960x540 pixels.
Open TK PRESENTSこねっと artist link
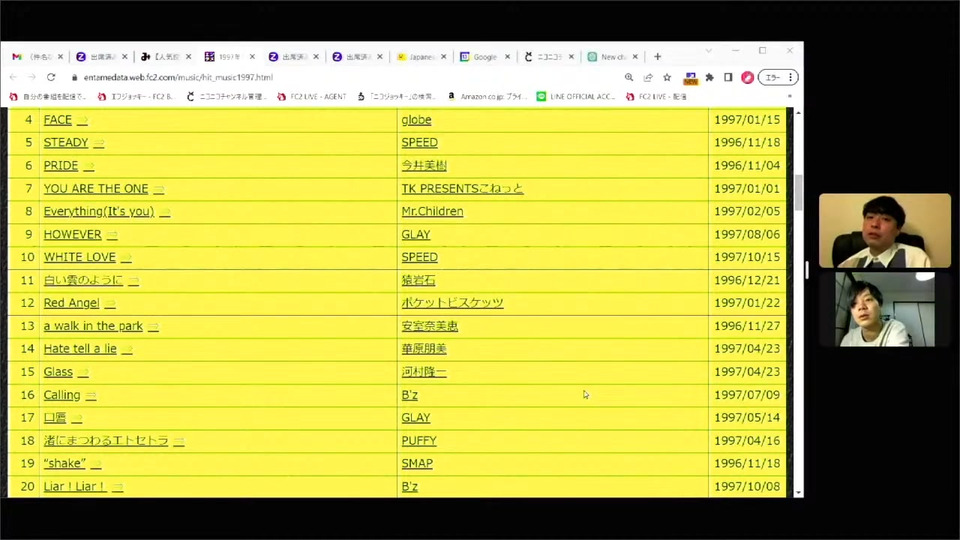(462, 189)
